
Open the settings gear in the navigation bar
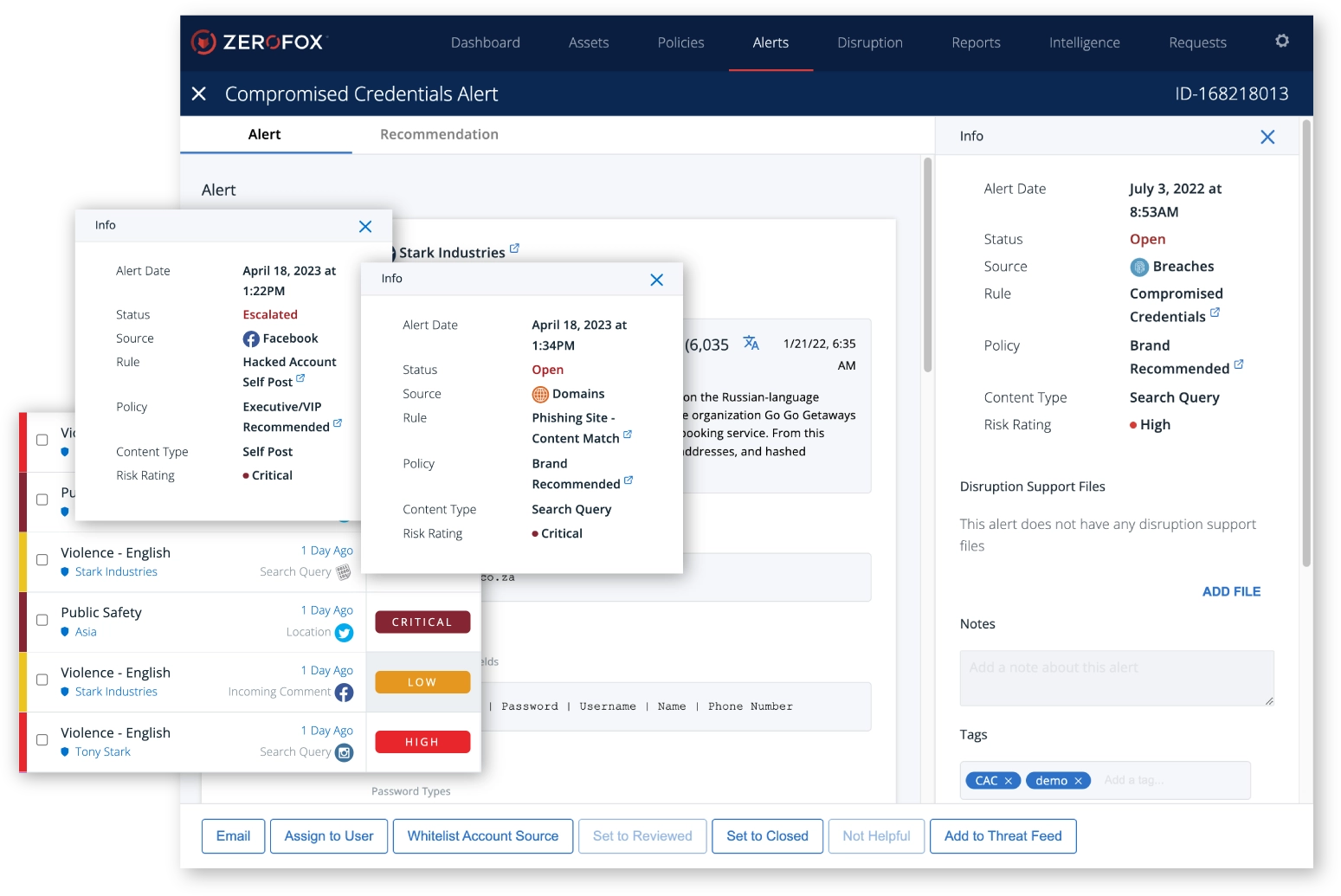1282,41
